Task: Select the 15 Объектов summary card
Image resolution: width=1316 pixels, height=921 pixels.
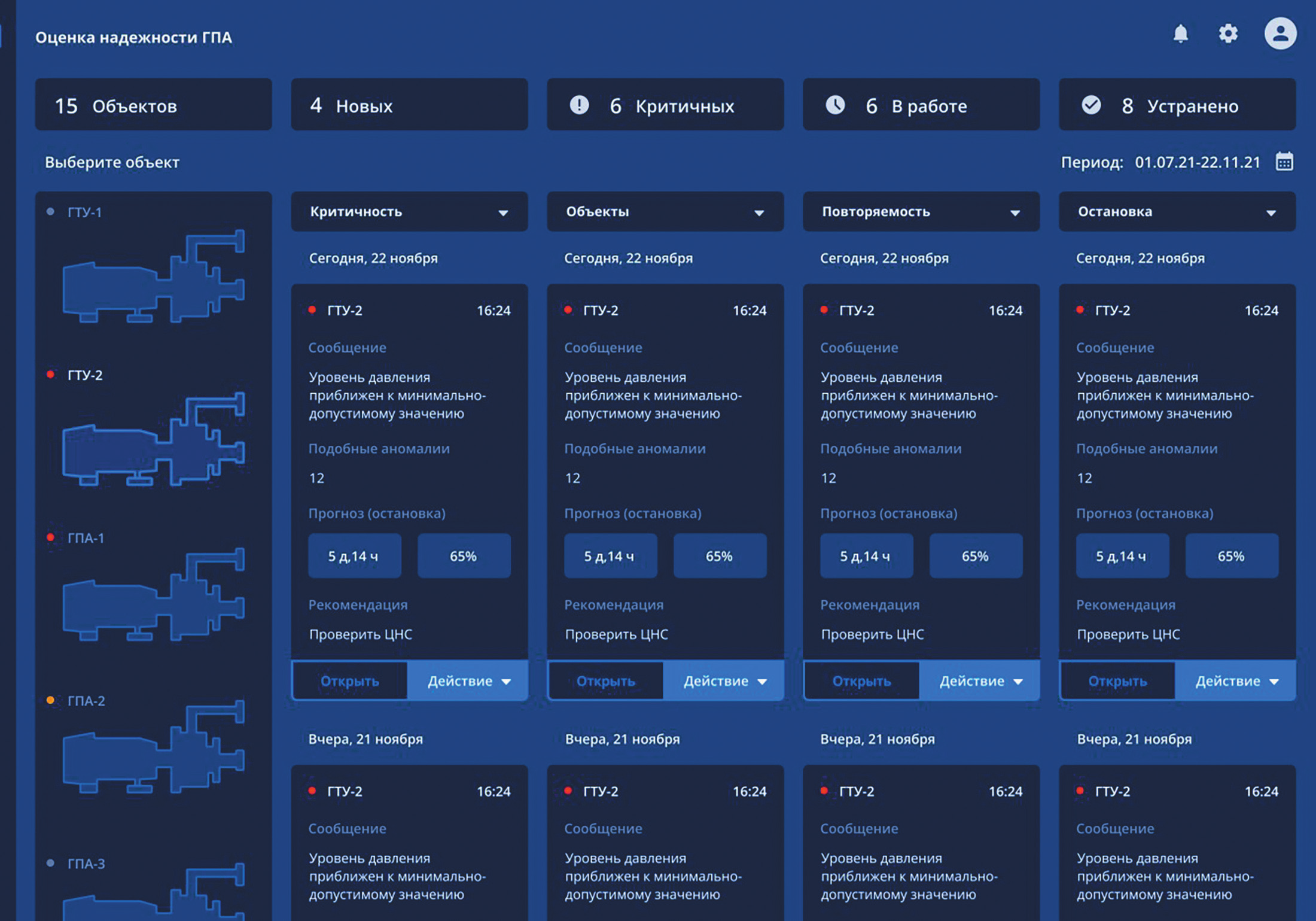Action: [x=154, y=105]
